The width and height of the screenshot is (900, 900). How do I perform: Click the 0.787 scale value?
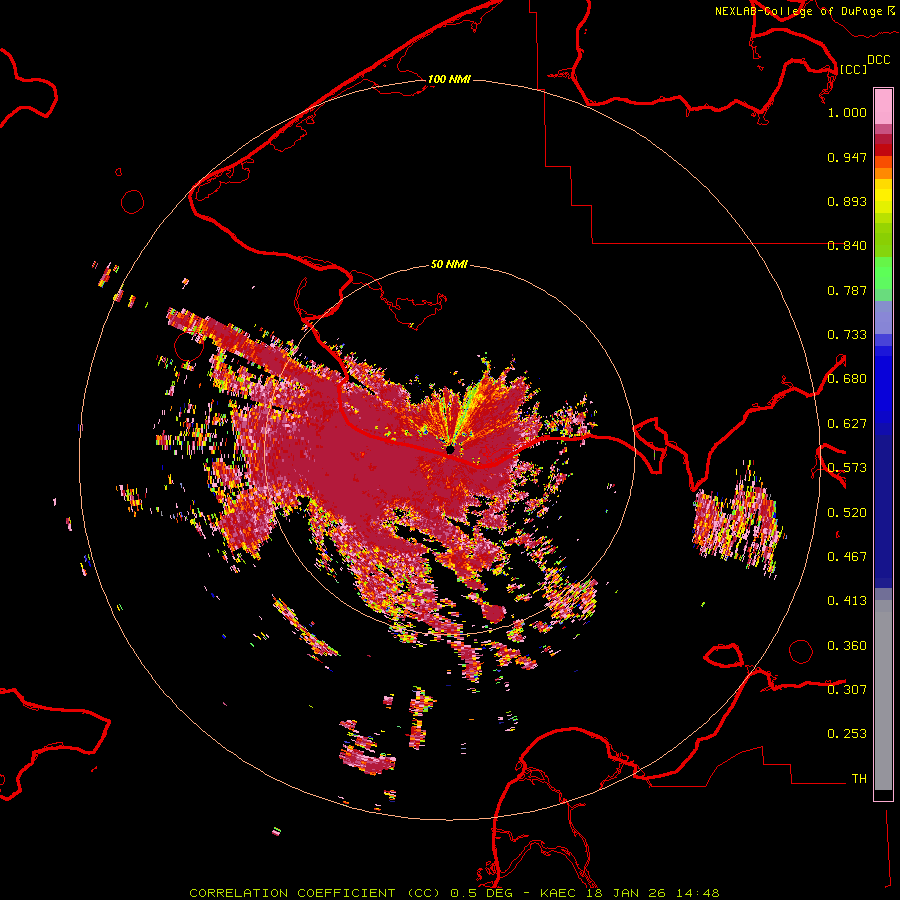pos(847,290)
